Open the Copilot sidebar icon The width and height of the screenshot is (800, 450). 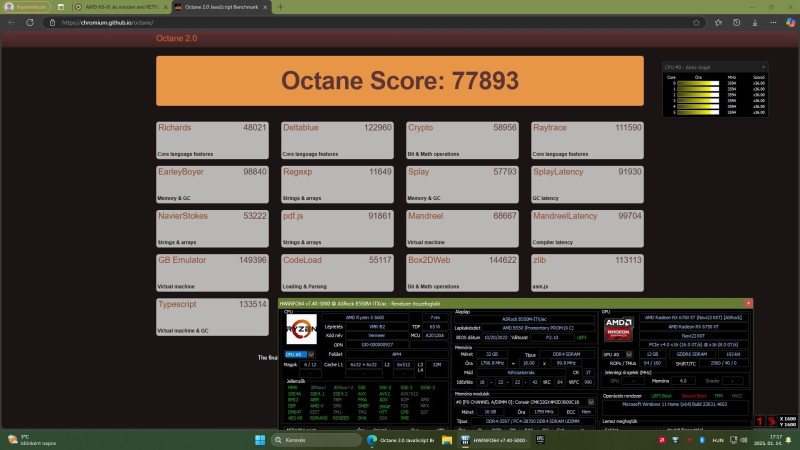[x=790, y=22]
